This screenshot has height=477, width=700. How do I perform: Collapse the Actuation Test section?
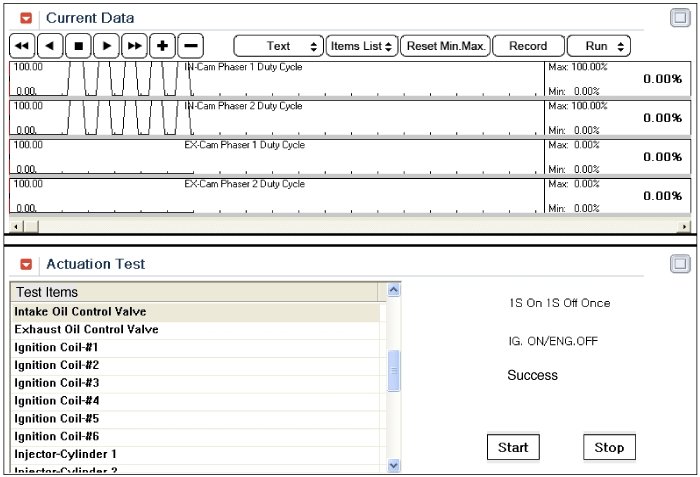[26, 264]
